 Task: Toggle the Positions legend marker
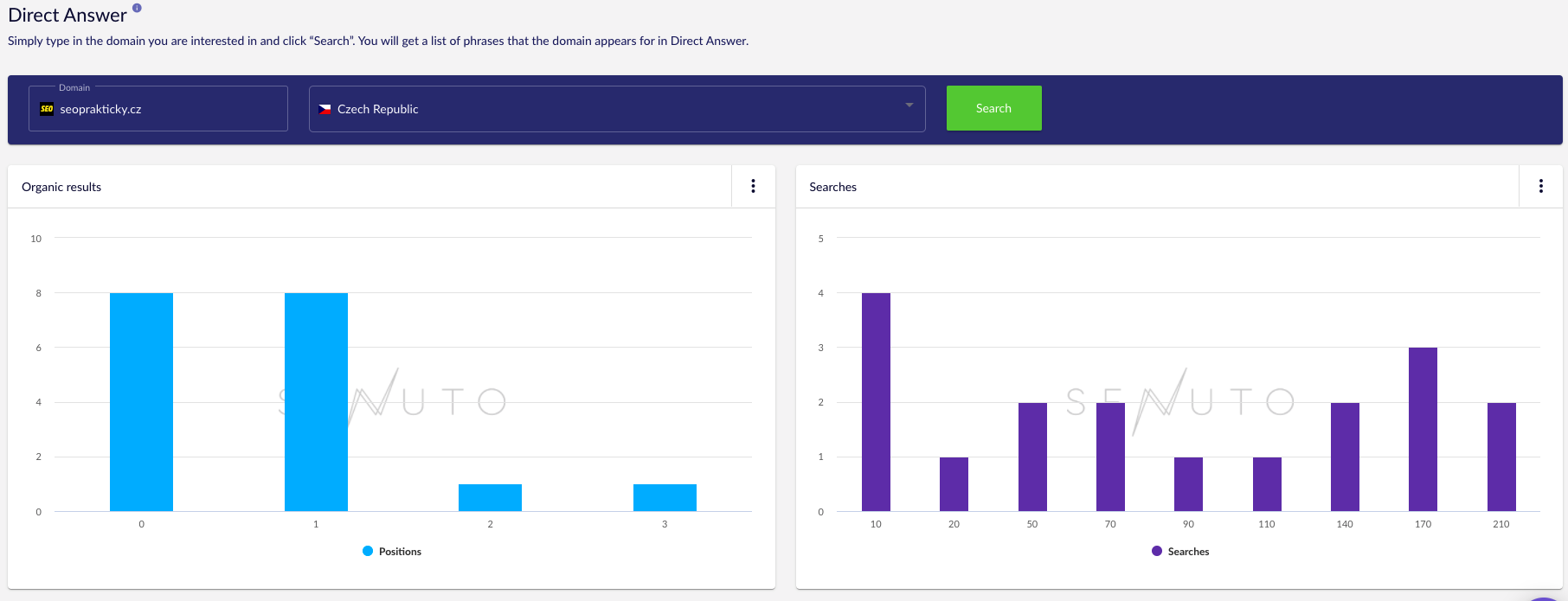pyautogui.click(x=368, y=551)
